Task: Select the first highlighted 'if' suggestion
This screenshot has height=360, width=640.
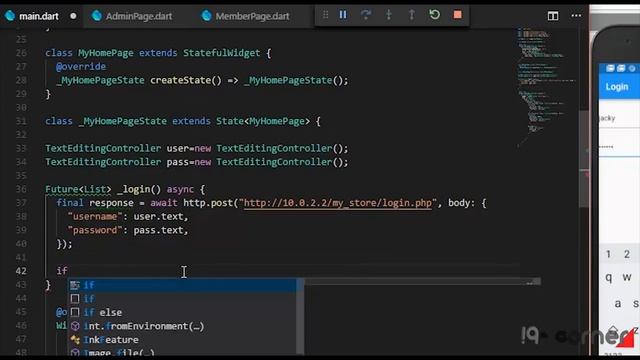Action: pyautogui.click(x=182, y=285)
